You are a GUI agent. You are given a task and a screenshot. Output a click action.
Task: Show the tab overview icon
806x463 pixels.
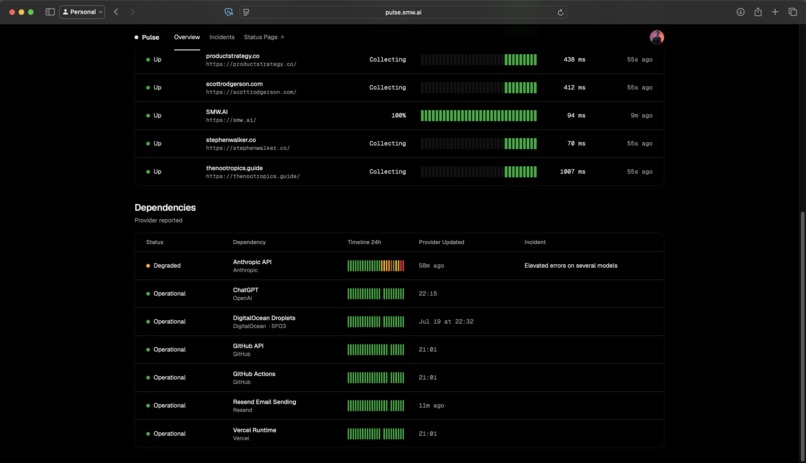pos(793,12)
